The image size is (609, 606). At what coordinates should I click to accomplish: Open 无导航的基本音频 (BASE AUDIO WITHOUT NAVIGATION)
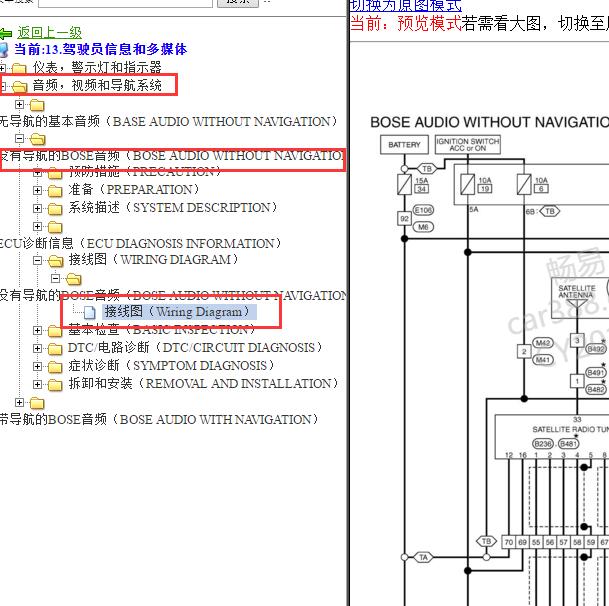coord(169,122)
